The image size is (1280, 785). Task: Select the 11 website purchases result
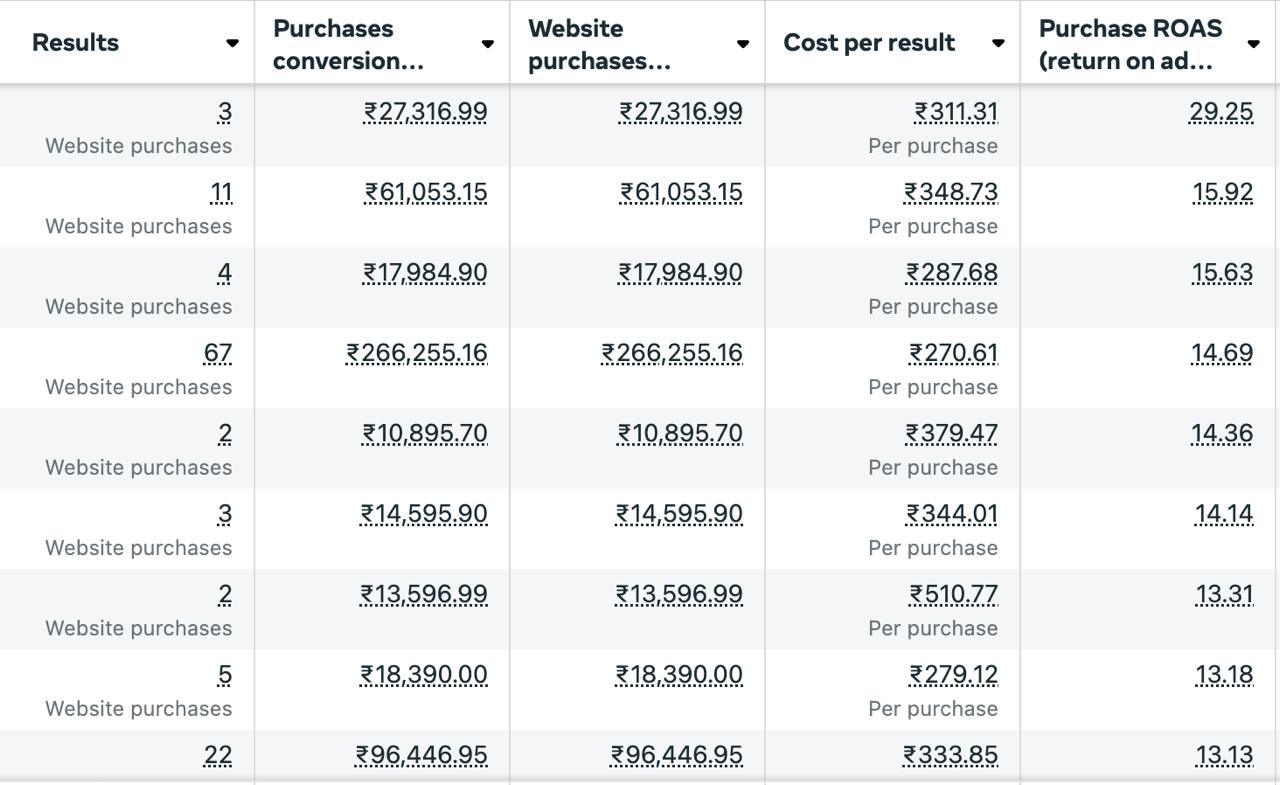(x=221, y=192)
